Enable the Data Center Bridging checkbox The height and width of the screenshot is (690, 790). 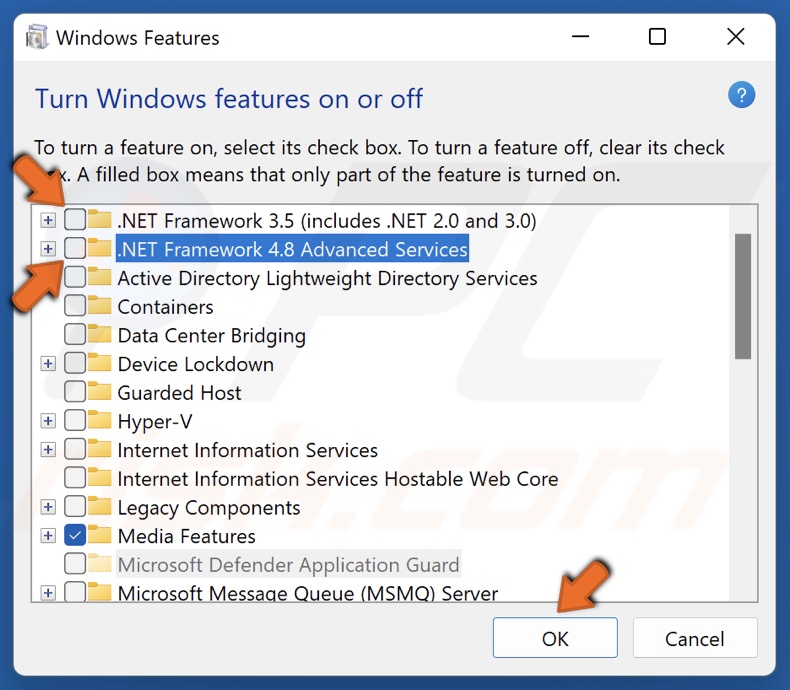(x=75, y=334)
